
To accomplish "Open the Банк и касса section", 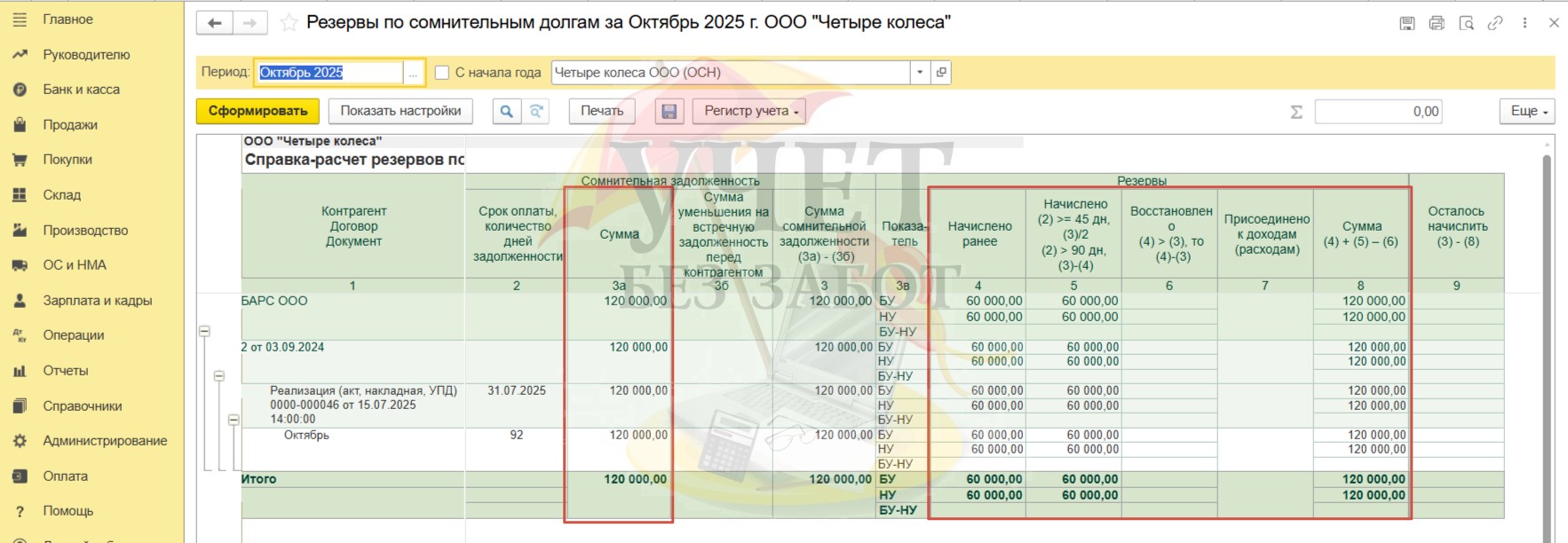I will 82,90.
